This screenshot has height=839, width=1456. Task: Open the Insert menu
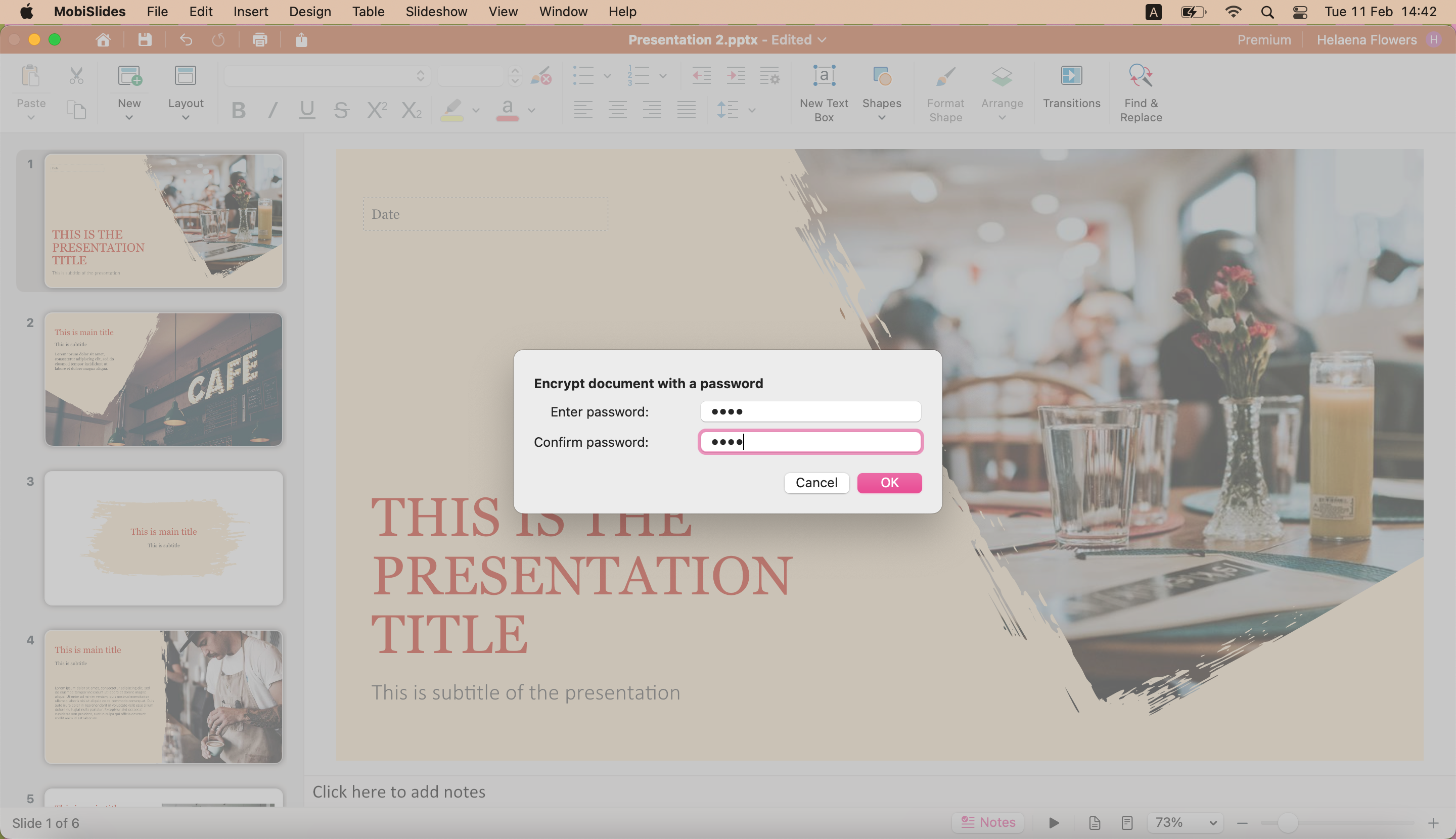[x=251, y=12]
